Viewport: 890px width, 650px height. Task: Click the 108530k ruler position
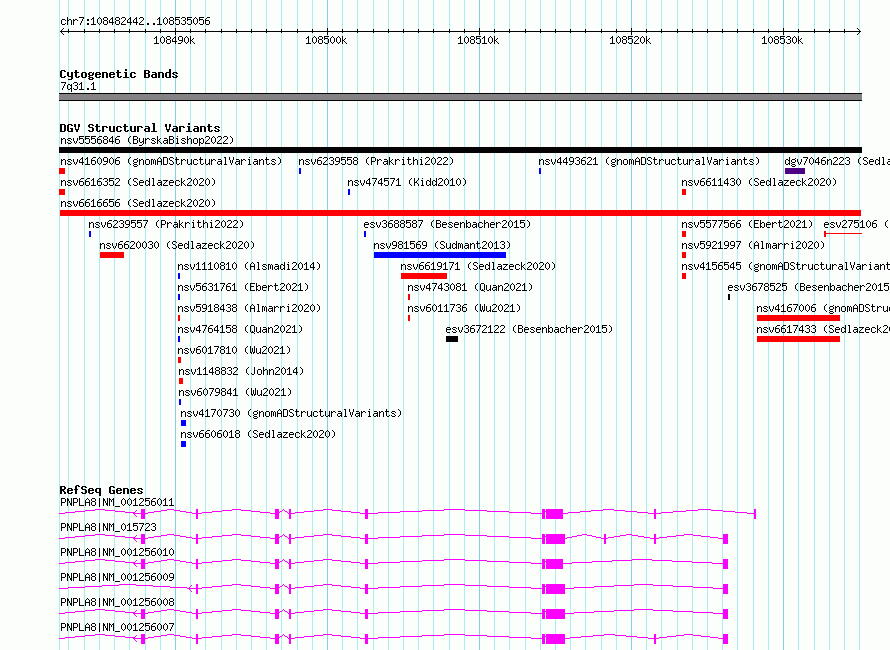783,40
